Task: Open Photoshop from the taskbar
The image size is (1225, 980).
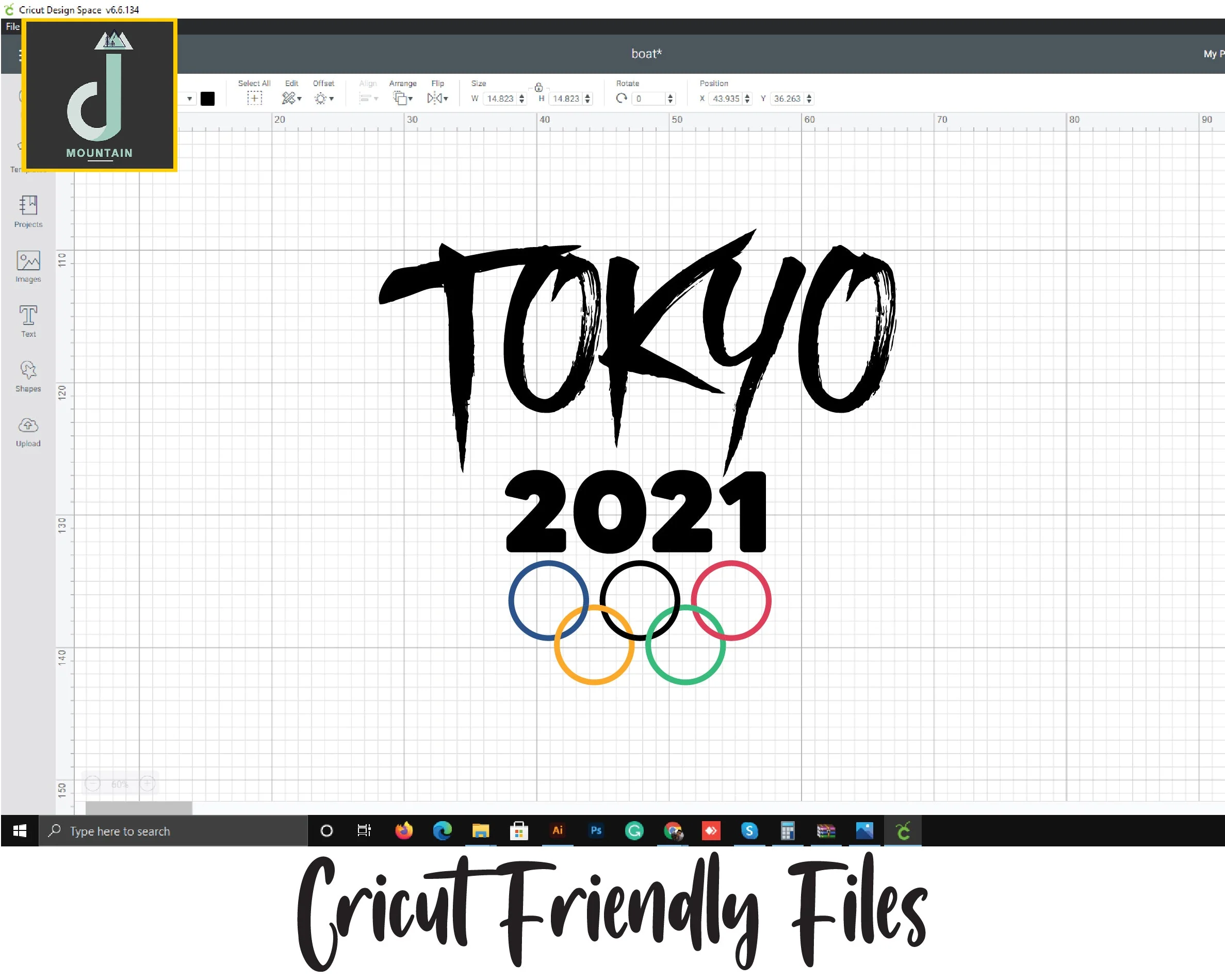Action: [596, 830]
